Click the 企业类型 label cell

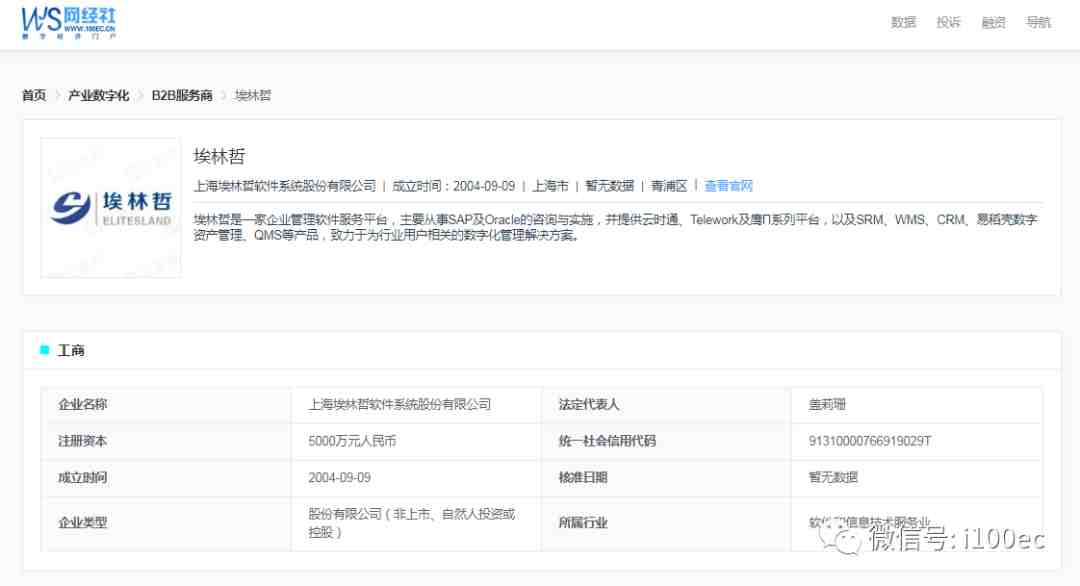(166, 523)
